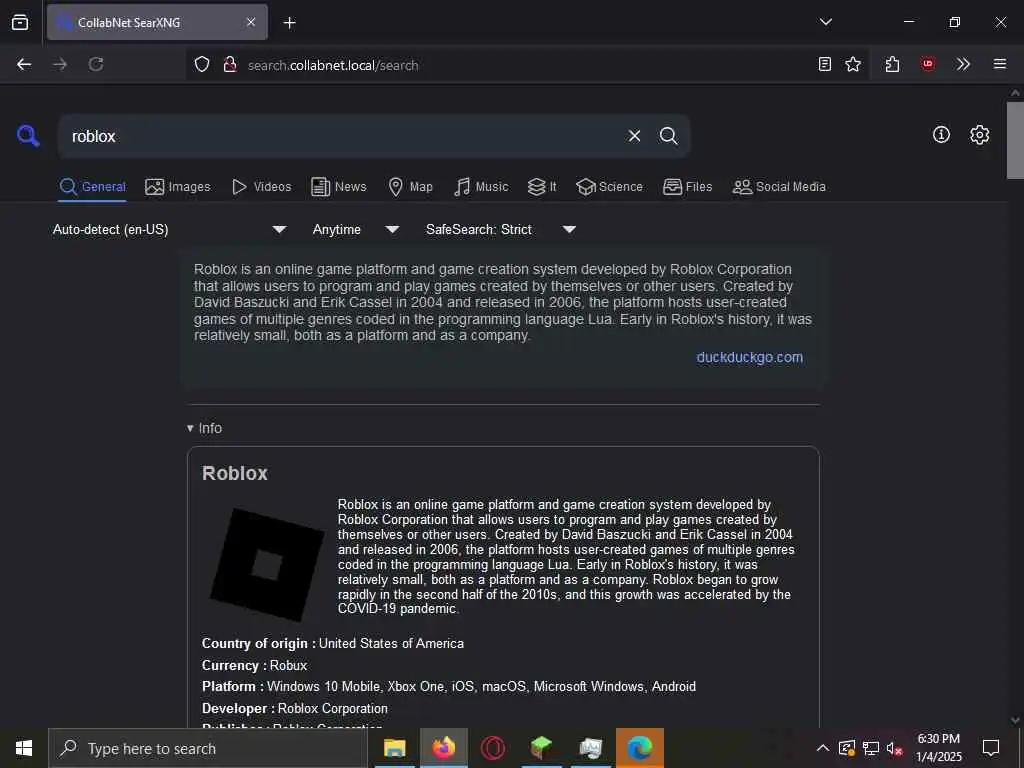Collapse the Info section
Screen dimensions: 1024x768
(204, 428)
